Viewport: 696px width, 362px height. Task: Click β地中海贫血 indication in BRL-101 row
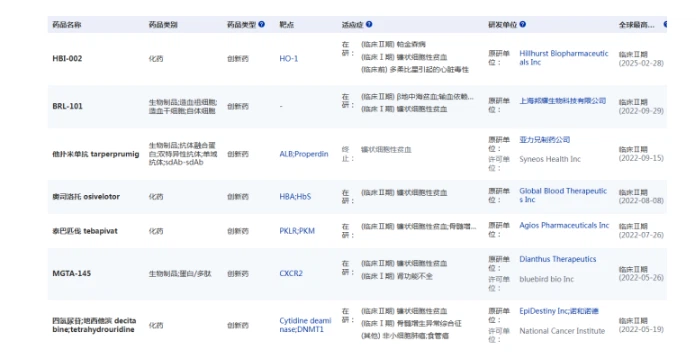click(416, 97)
